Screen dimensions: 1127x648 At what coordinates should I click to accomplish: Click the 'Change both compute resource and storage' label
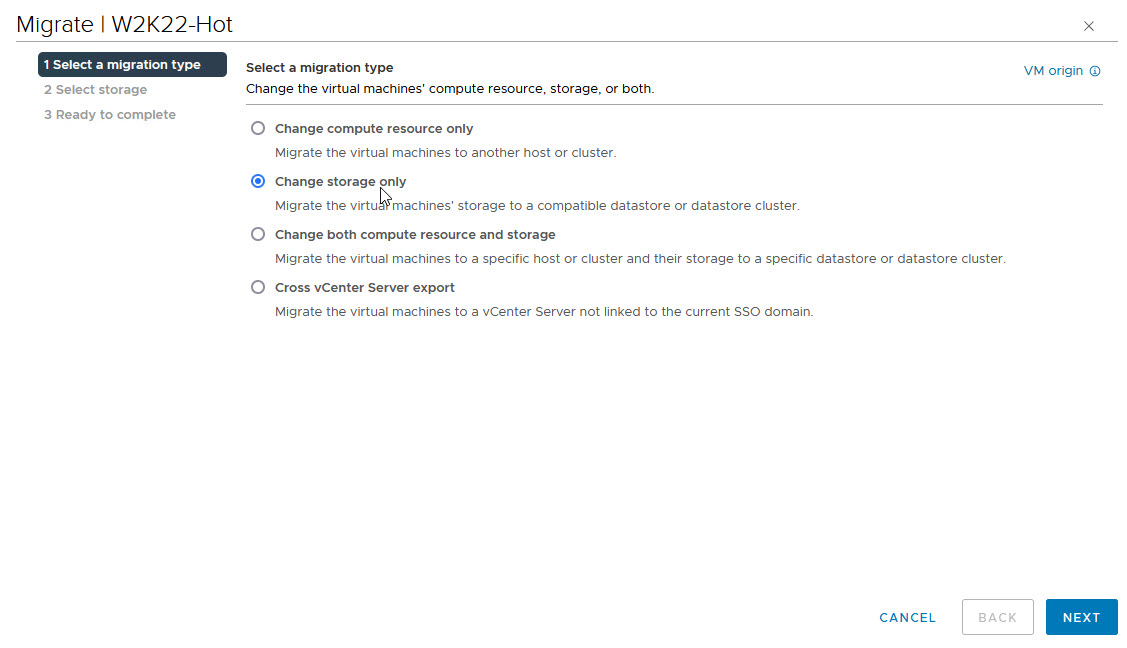point(415,235)
